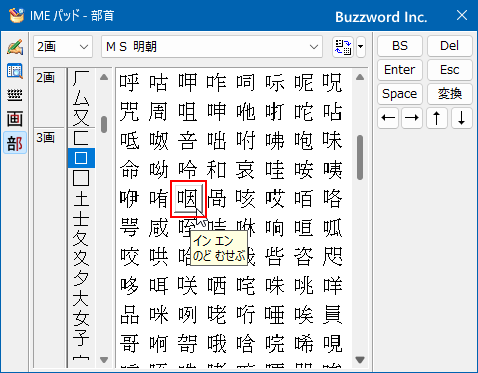This screenshot has width=478, height=373.
Task: Insert the kanji 呼
Action: click(129, 82)
